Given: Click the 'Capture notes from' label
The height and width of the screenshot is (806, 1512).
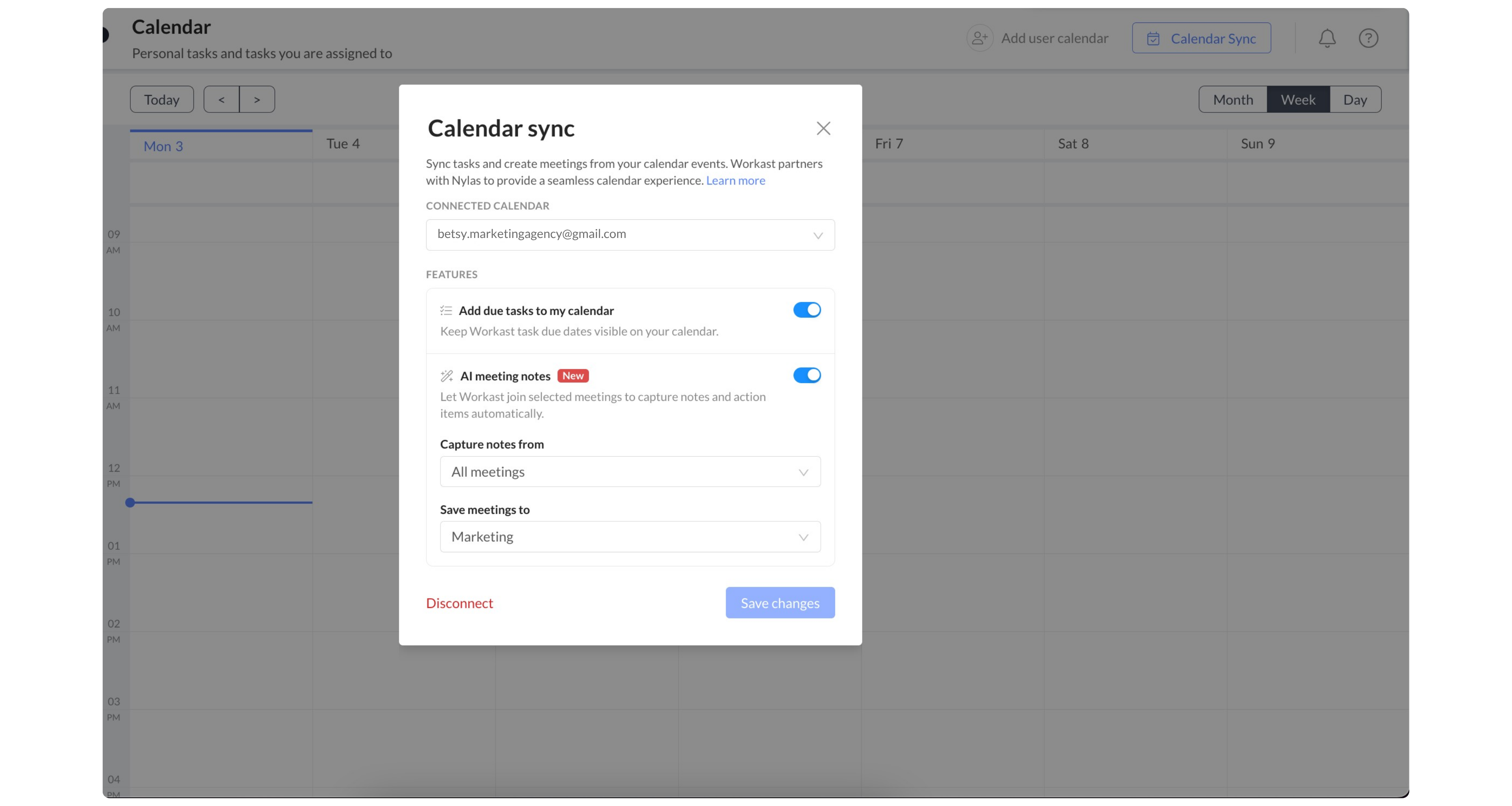Looking at the screenshot, I should [492, 444].
